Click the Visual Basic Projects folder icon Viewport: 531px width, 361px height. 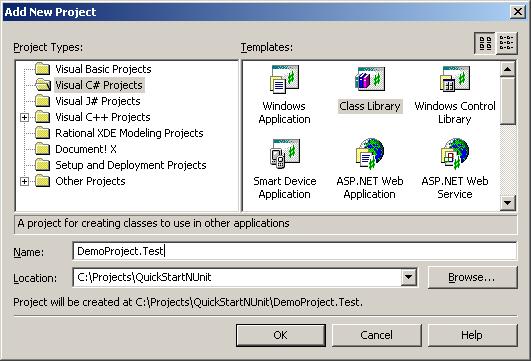coord(43,69)
